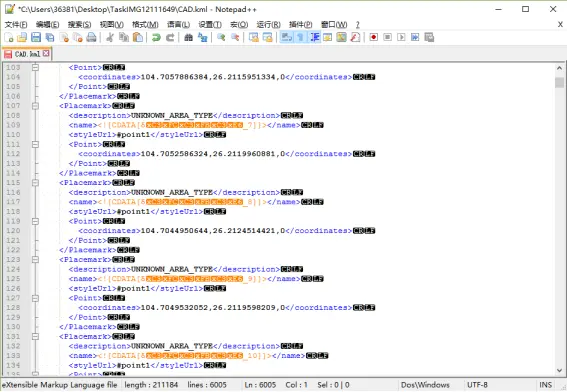Screen dimensions: 567x392
Task: Toggle Show All Characters pilcrow button
Action: point(300,37)
